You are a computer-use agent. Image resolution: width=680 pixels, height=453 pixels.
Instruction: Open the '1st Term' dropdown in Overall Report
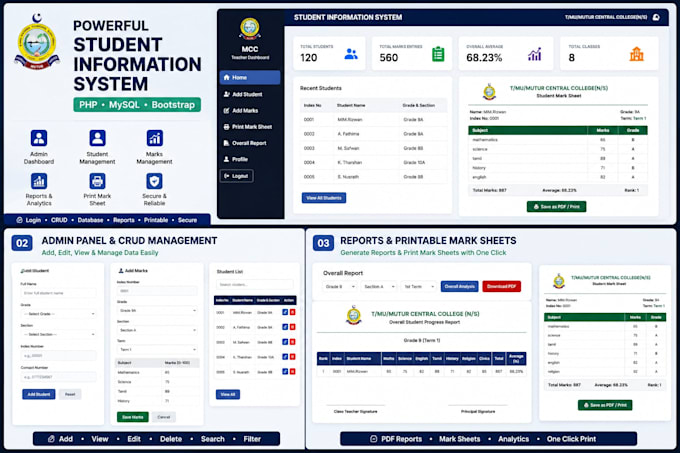(x=419, y=287)
